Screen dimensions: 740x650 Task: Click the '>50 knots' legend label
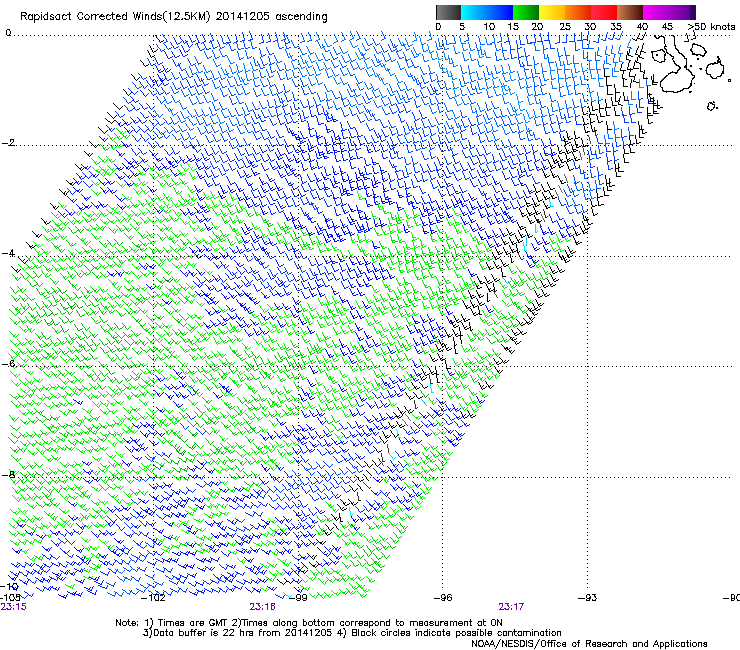point(711,27)
